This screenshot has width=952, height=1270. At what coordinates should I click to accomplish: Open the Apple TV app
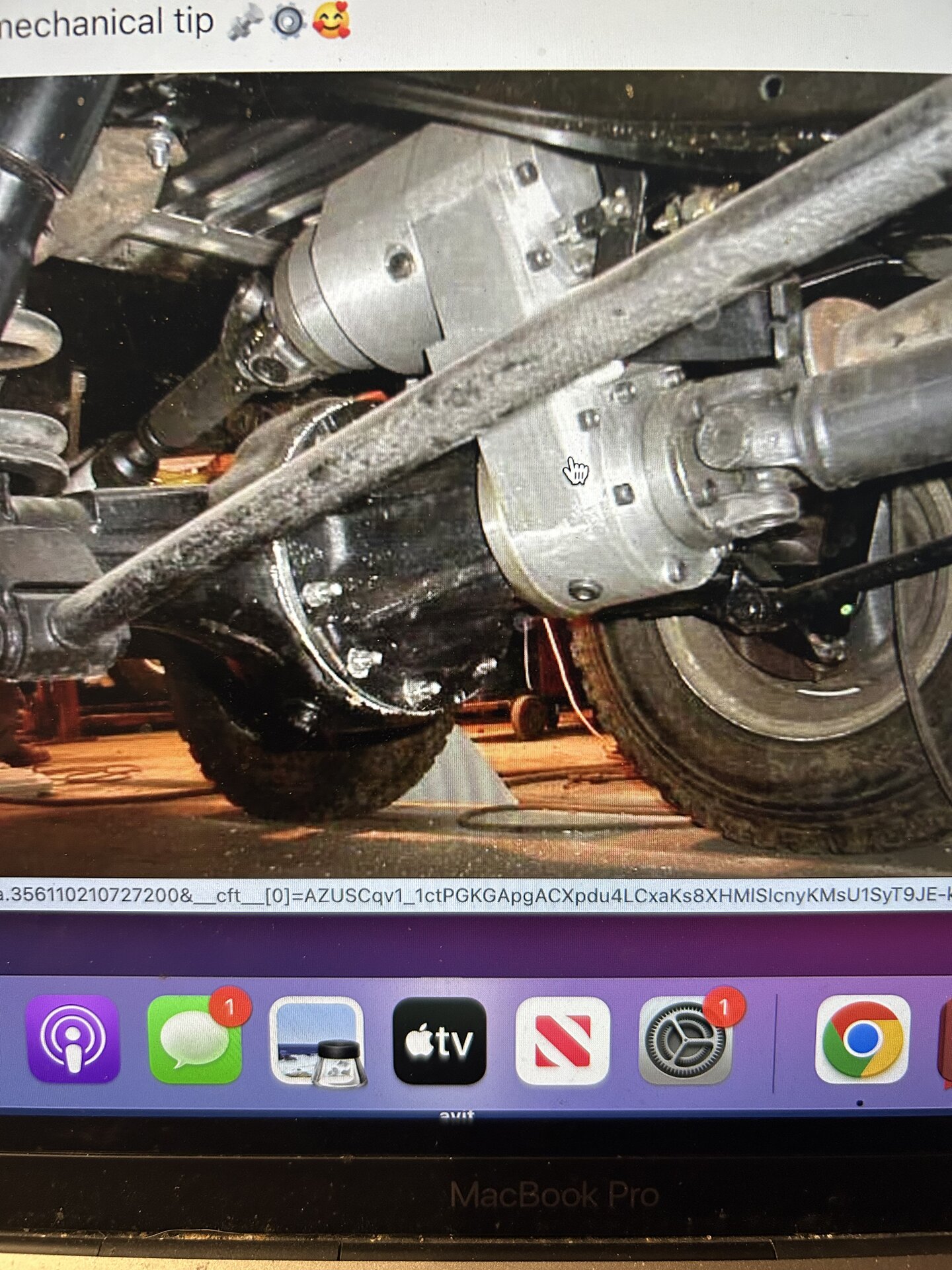pyautogui.click(x=440, y=1040)
